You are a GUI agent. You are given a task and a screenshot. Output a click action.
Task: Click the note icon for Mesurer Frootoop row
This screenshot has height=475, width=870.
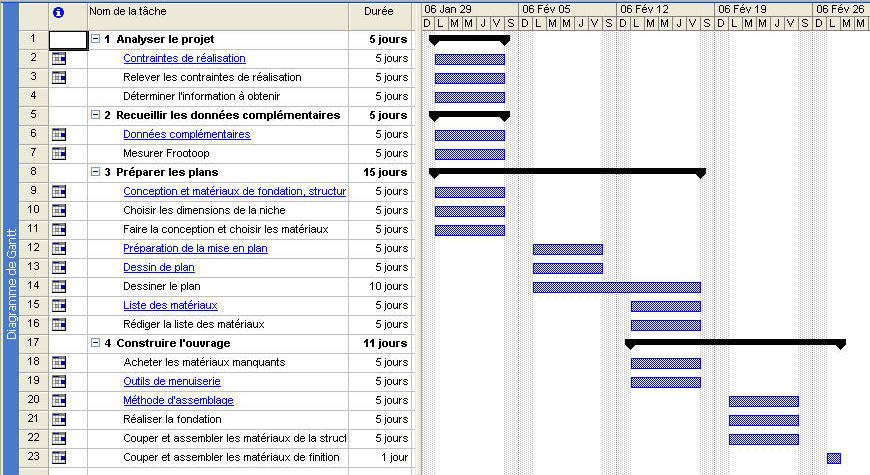[x=59, y=153]
